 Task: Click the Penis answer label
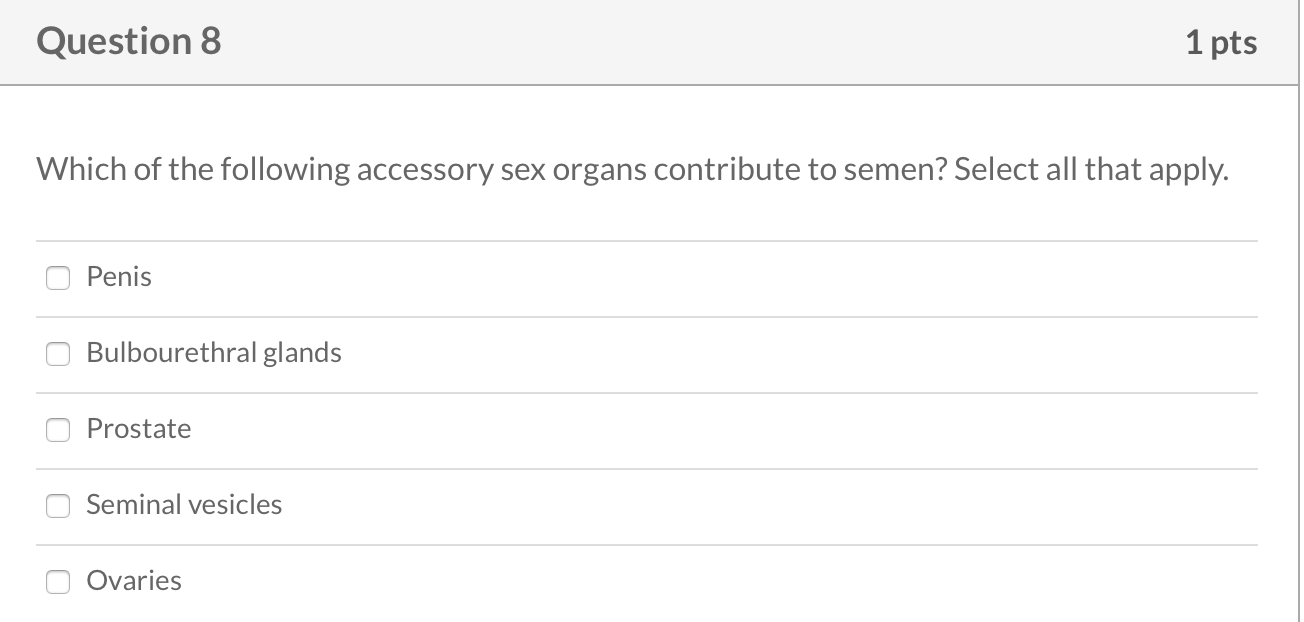(119, 276)
